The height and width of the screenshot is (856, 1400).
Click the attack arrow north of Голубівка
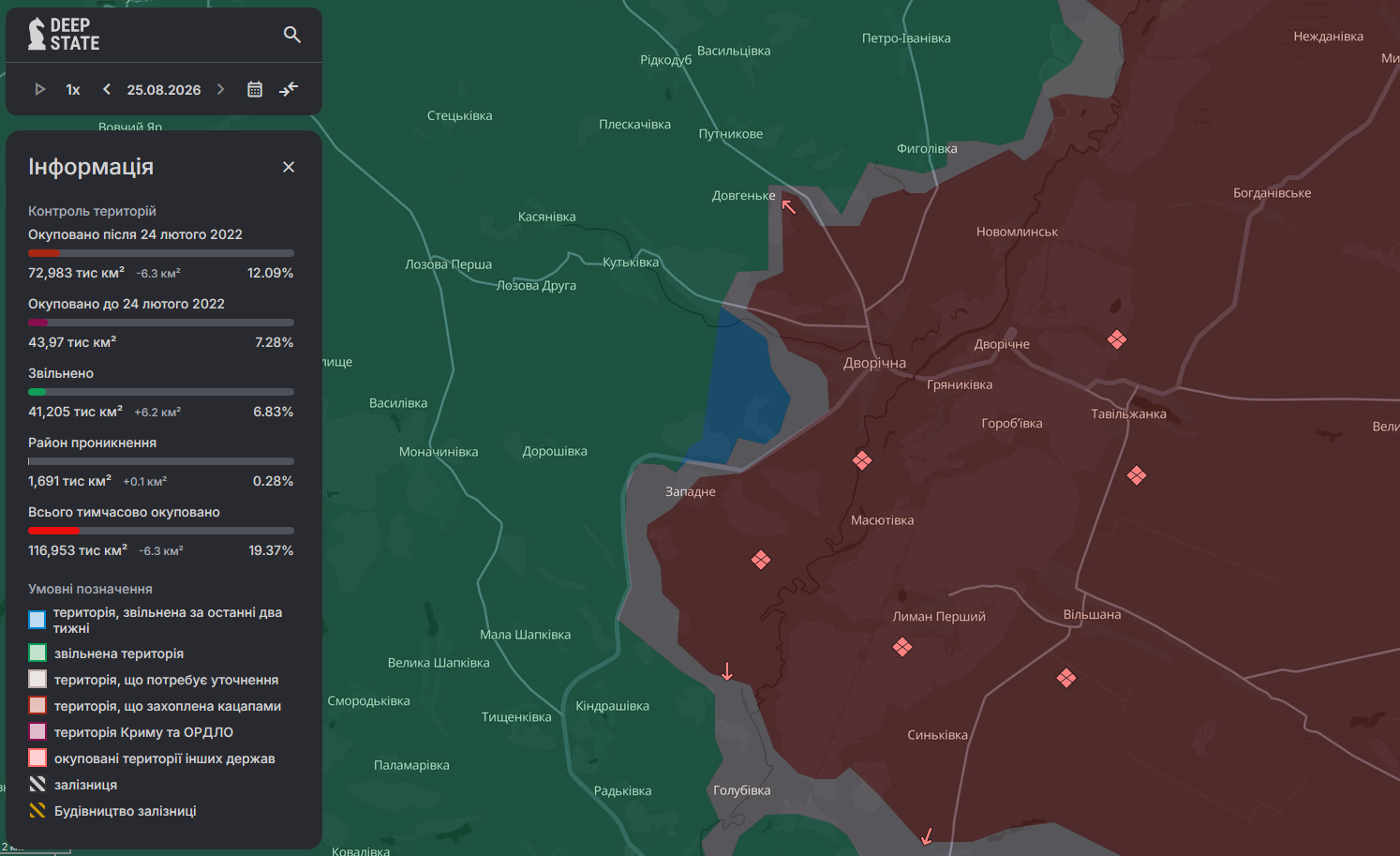pos(727,671)
